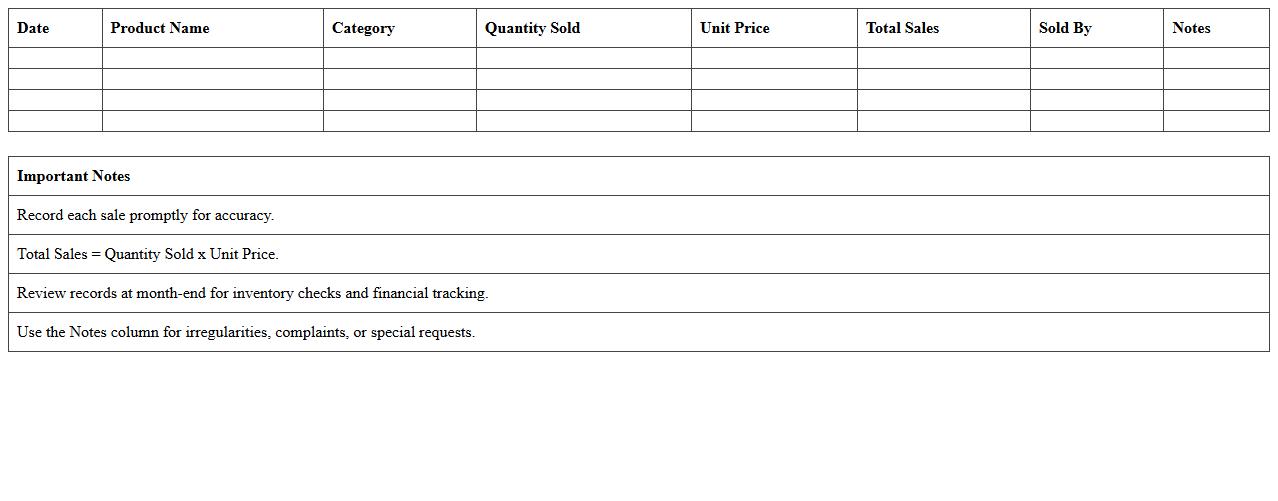The height and width of the screenshot is (501, 1278).
Task: Click the note about irregularities and complaints
Action: [246, 332]
